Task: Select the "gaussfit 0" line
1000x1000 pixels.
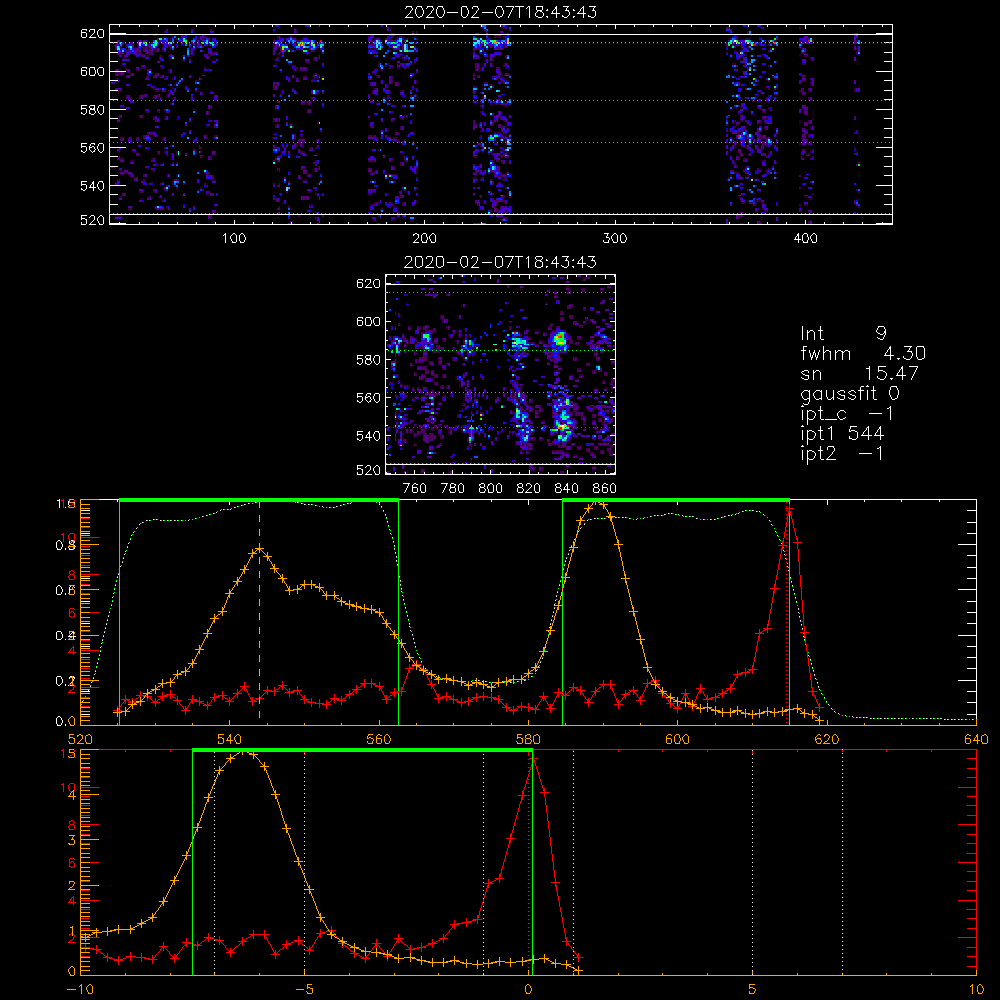Action: pyautogui.click(x=849, y=393)
